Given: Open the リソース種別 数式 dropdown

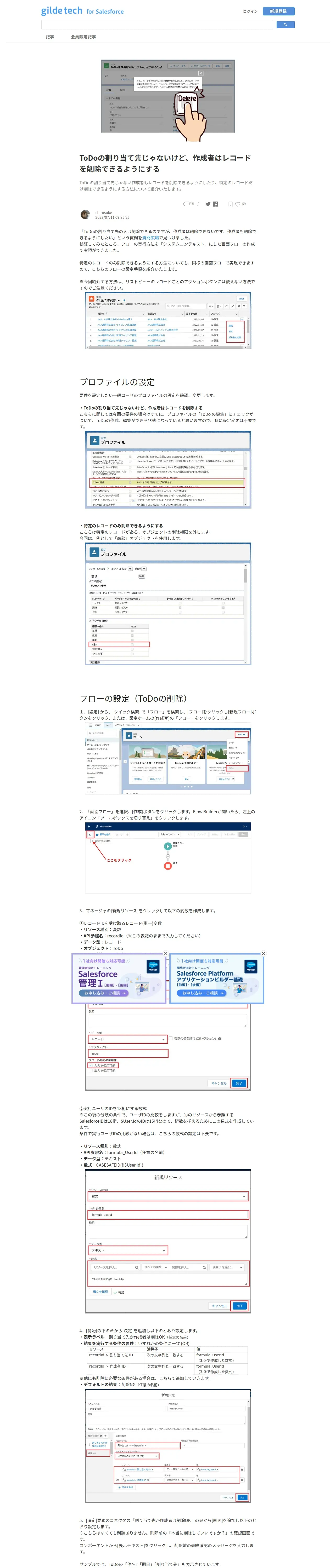Looking at the screenshot, I should (x=169, y=1196).
